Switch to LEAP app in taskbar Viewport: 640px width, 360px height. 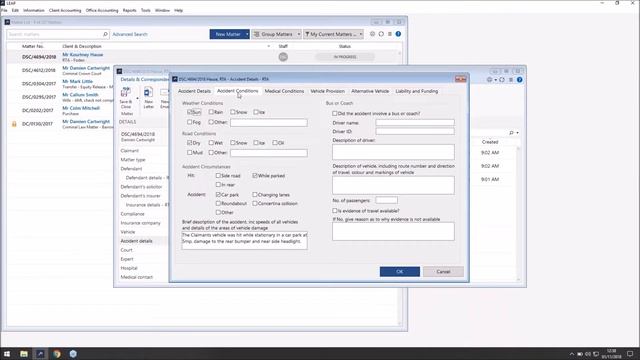click(x=40, y=354)
